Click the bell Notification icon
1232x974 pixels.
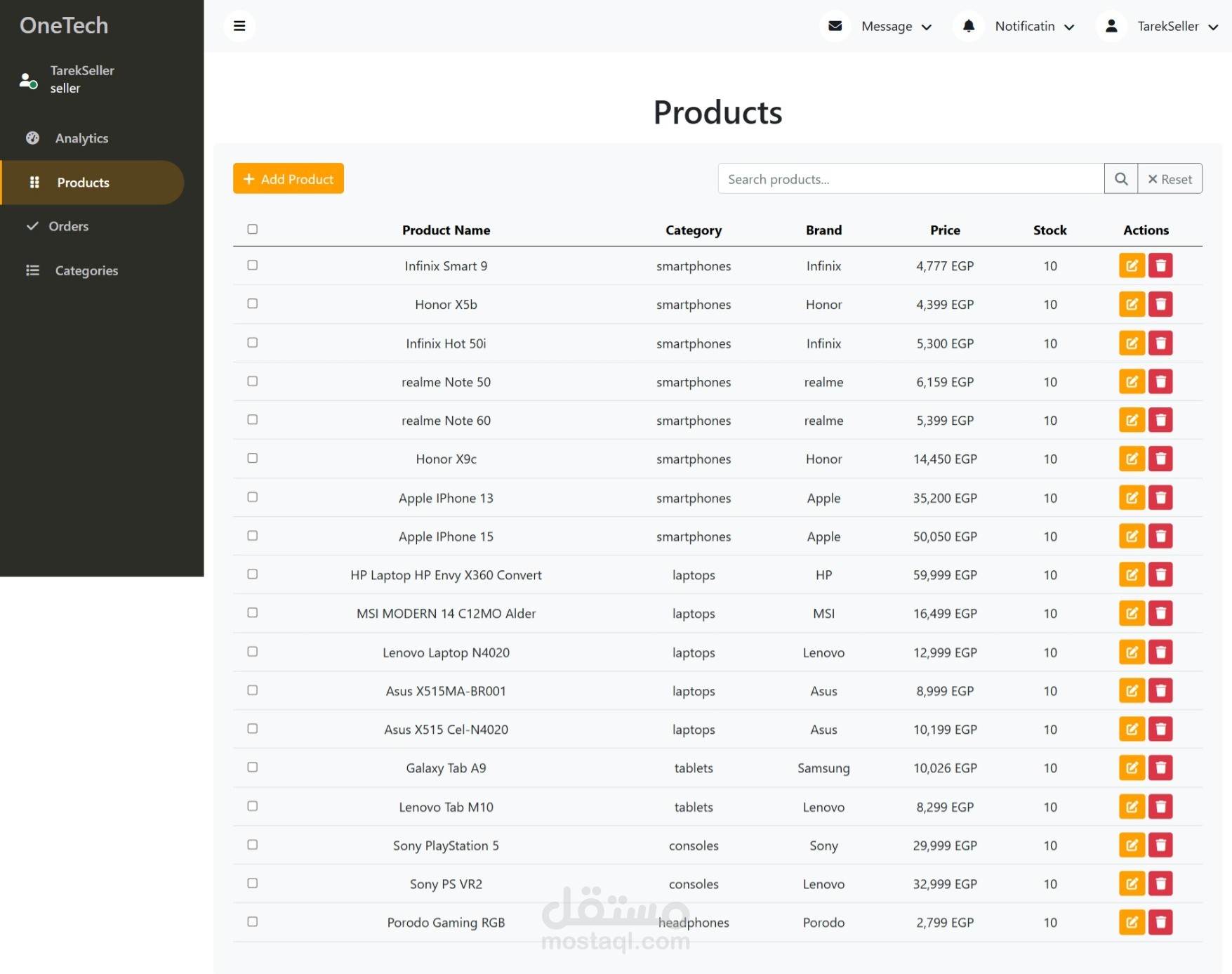coord(968,26)
